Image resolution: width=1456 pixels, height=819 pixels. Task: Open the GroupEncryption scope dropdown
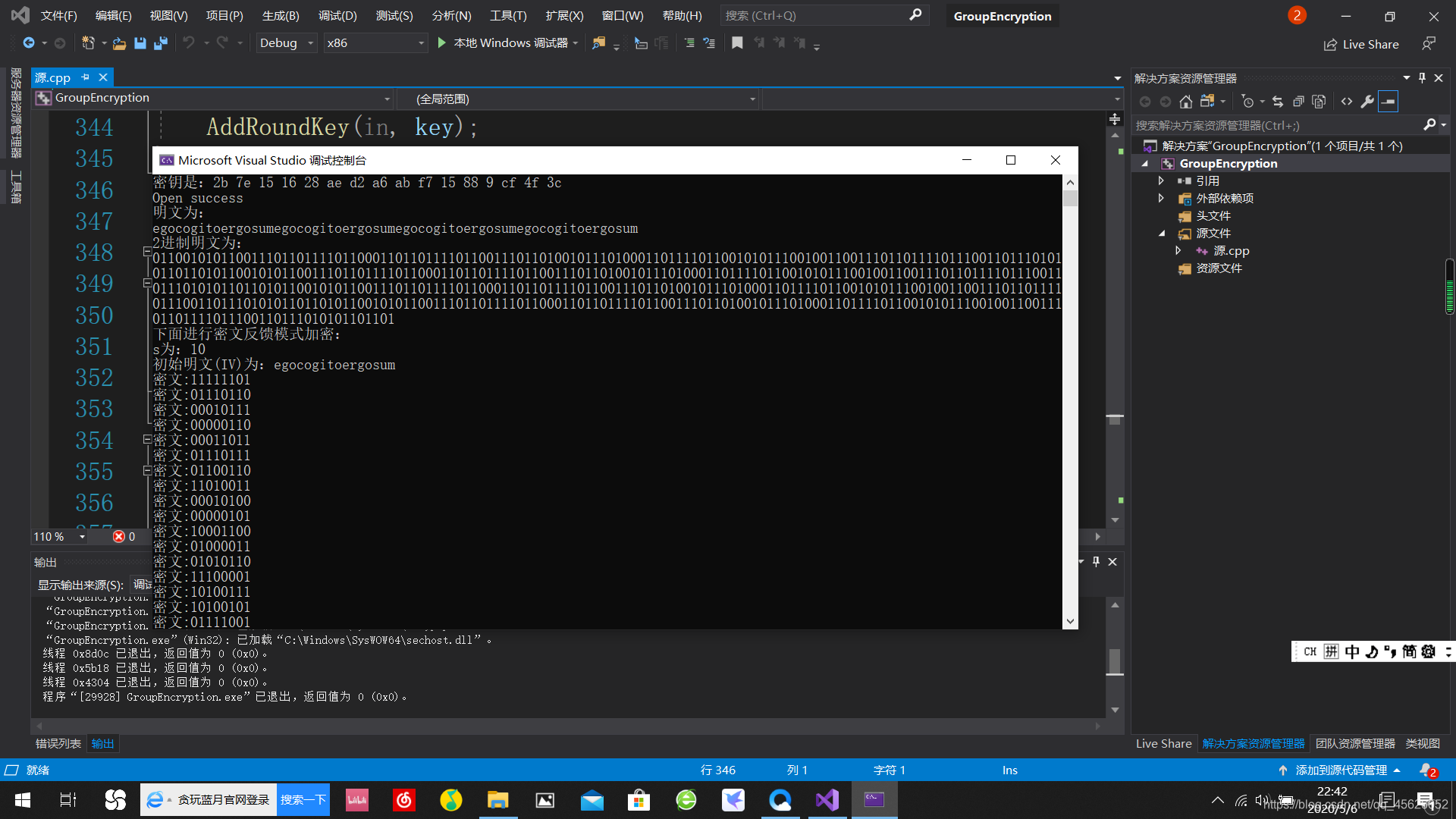tap(213, 99)
